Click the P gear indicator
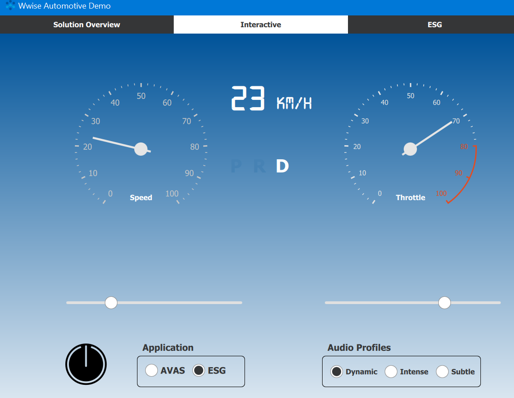 tap(236, 166)
